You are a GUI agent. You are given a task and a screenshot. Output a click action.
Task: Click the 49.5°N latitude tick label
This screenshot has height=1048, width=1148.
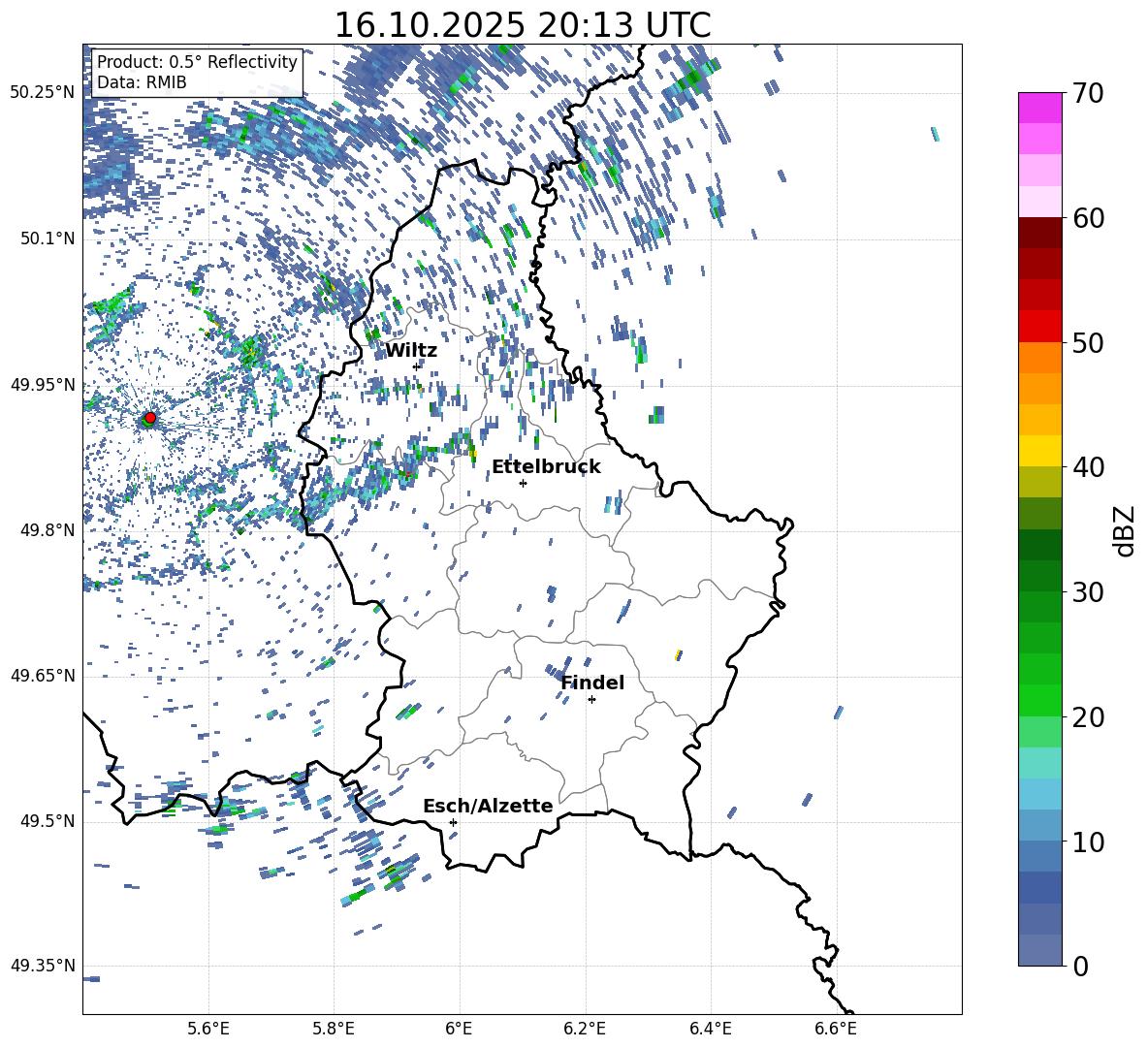pyautogui.click(x=48, y=821)
